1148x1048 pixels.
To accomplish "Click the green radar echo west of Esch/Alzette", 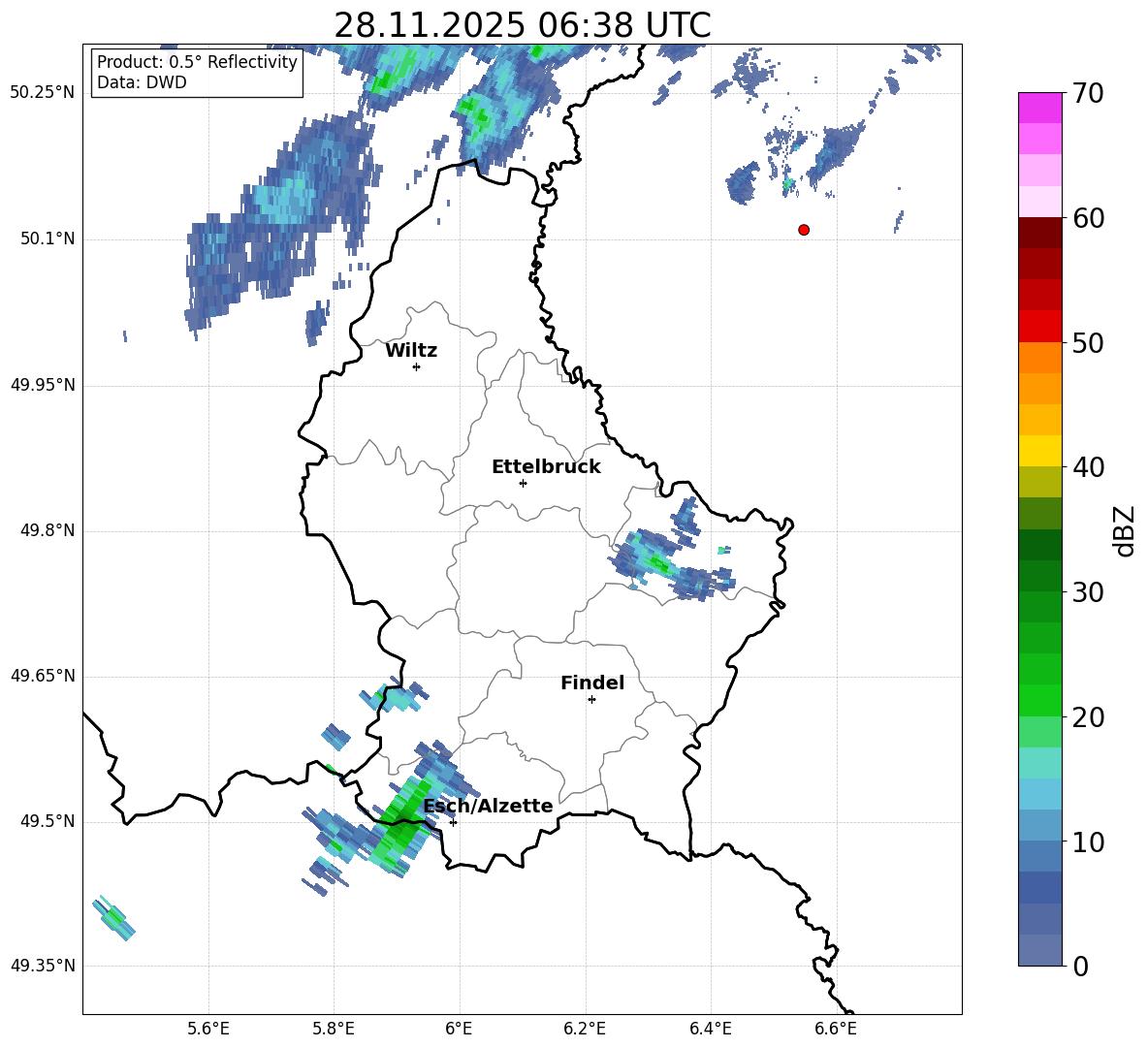I will [401, 823].
